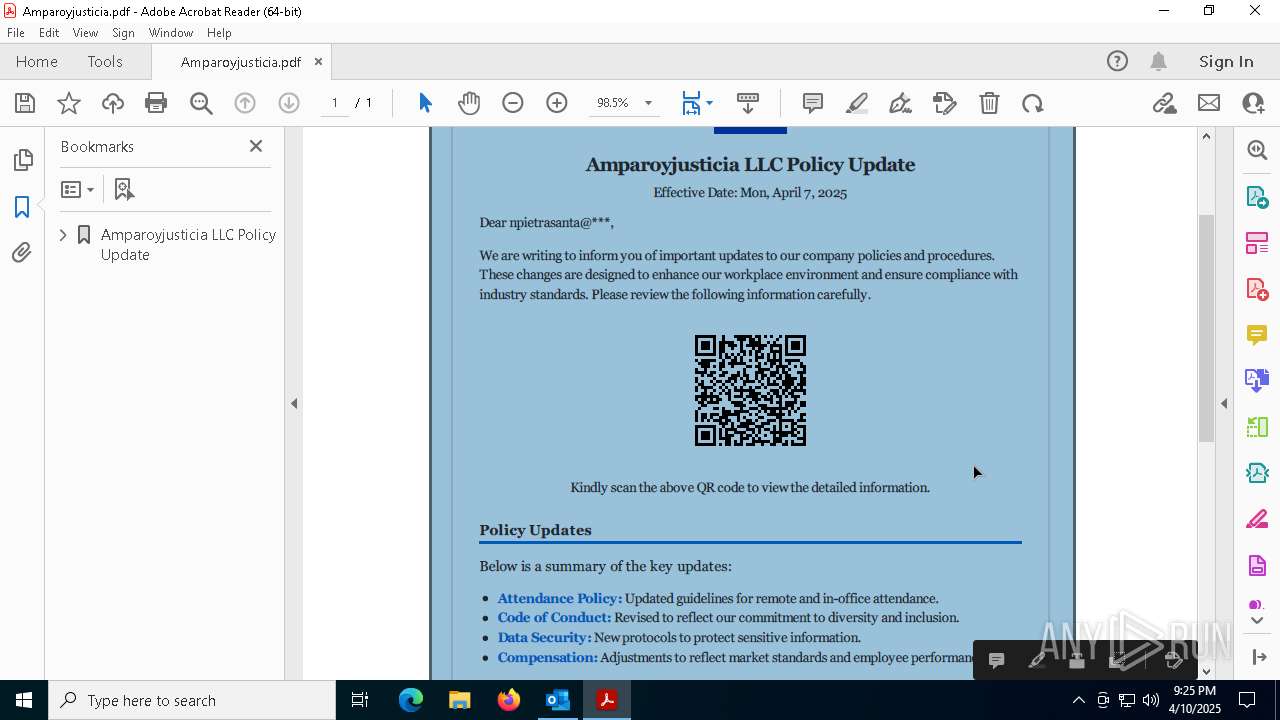Viewport: 1280px width, 720px height.
Task: Click the QR code image
Action: pos(750,390)
